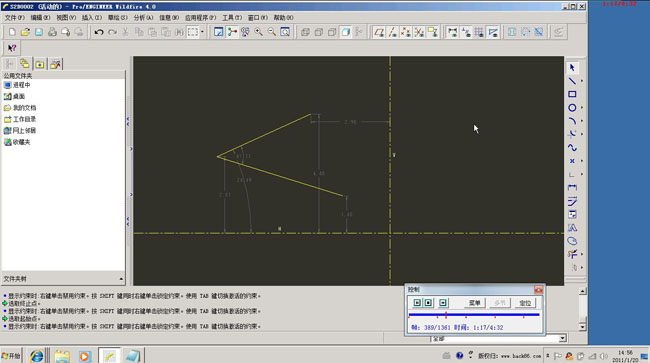Toggle display of sketch constraints
This screenshot has height=363, width=650.
click(x=466, y=32)
